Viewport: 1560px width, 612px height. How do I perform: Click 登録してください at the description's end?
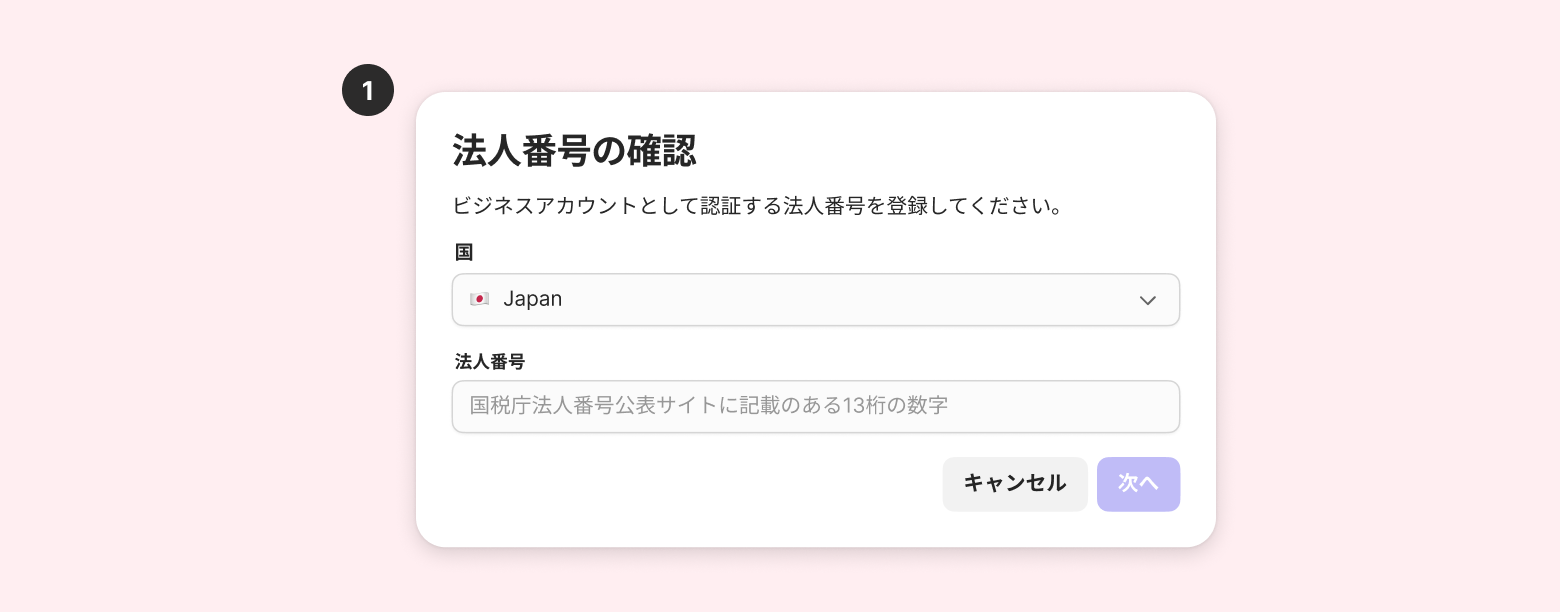[x=975, y=207]
